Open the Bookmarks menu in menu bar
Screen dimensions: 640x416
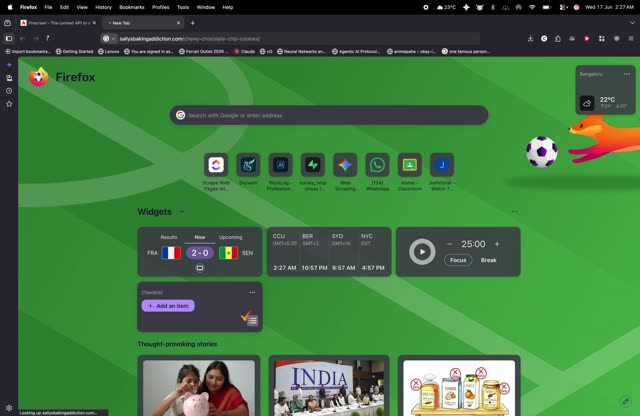131,7
